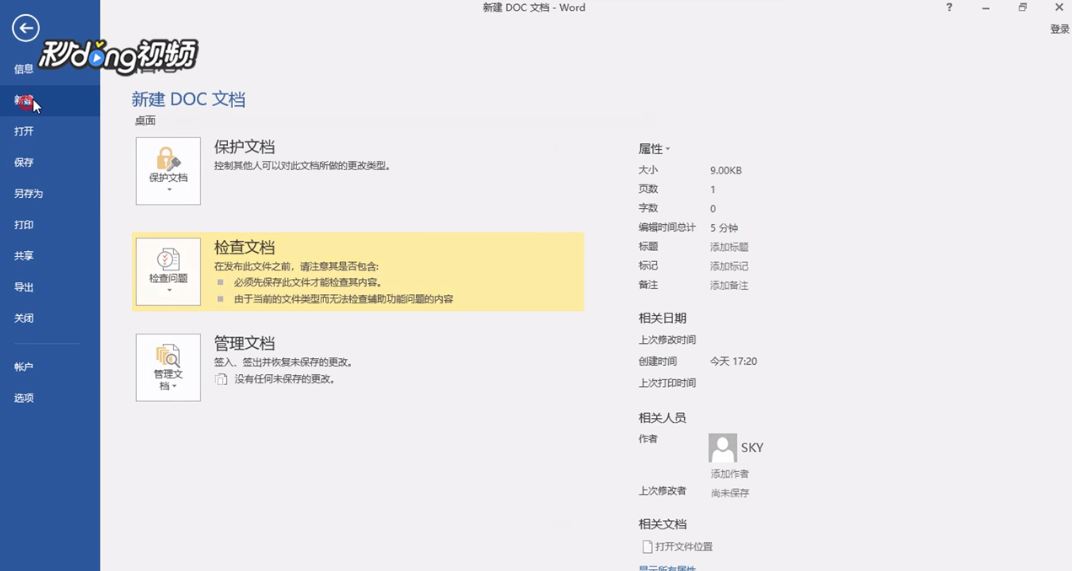Viewport: 1072px width, 571px height.
Task: Click 添加标题 field to add a title
Action: [729, 247]
